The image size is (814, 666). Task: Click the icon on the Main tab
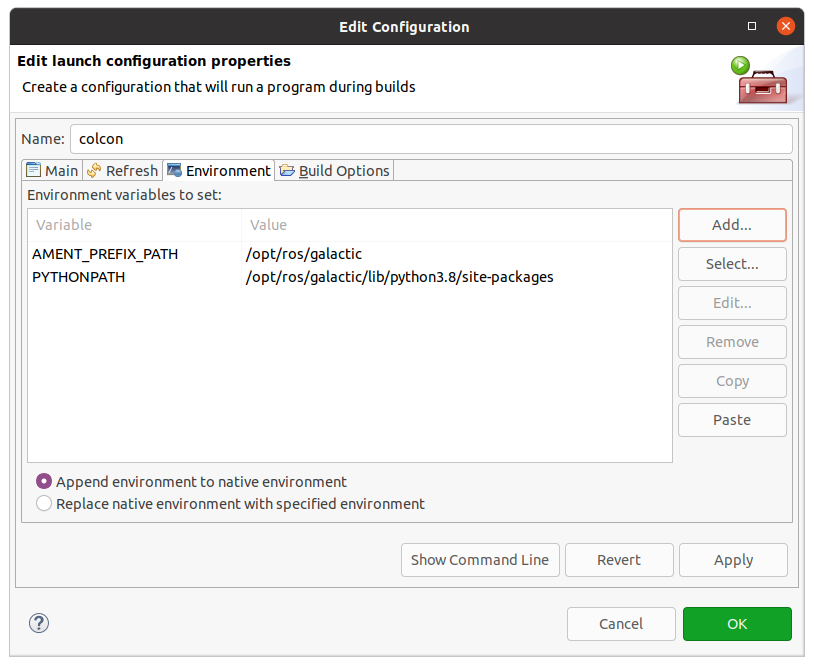point(33,170)
